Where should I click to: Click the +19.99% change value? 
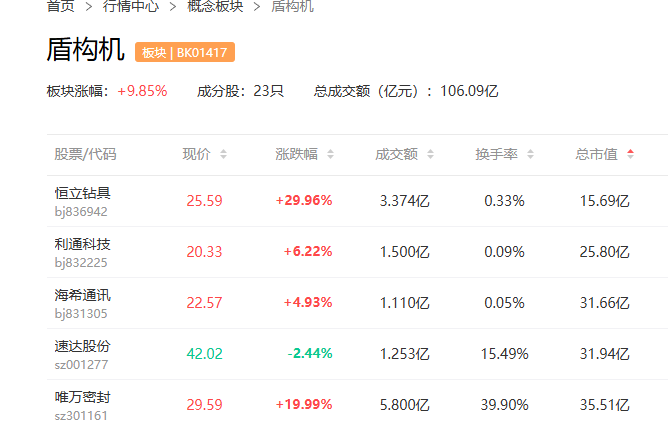[x=304, y=404]
